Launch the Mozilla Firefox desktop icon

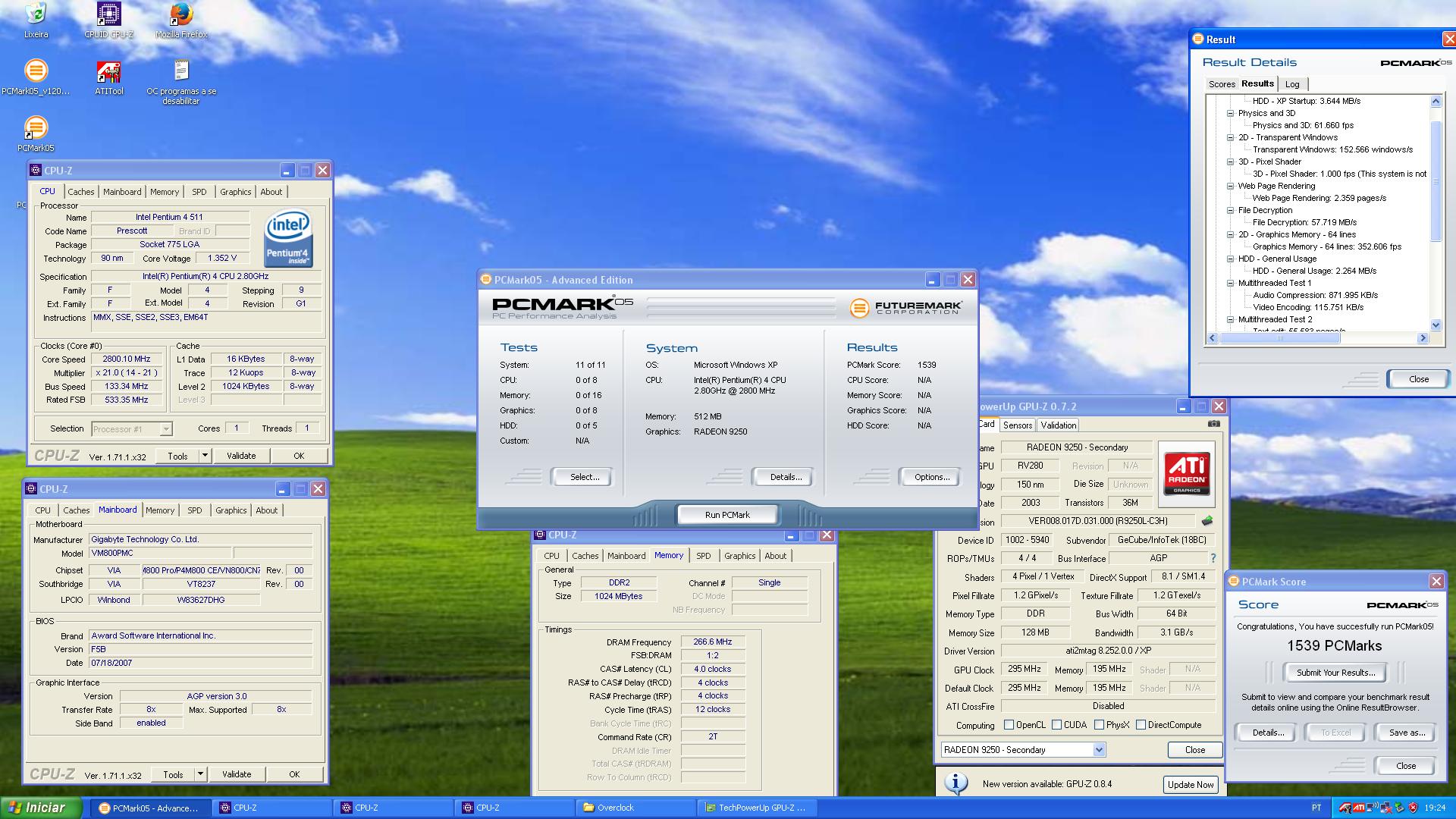[181, 20]
